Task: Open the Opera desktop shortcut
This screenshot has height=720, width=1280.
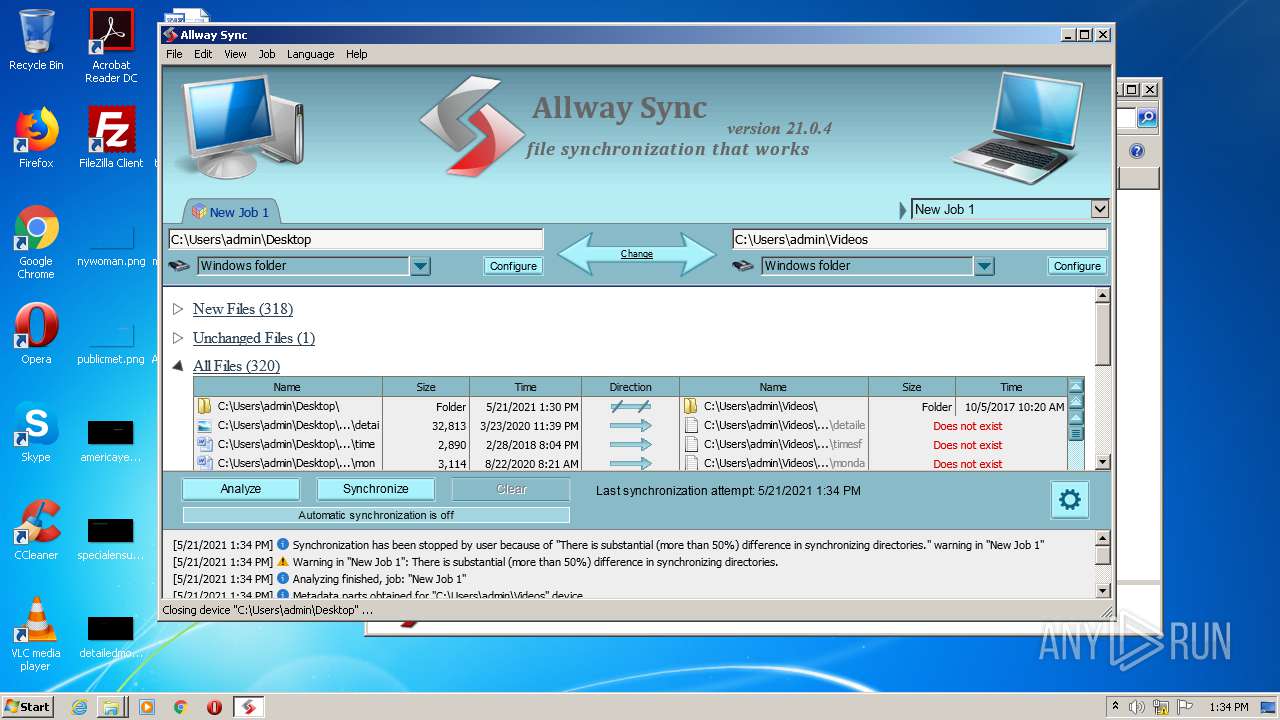Action: [x=36, y=334]
